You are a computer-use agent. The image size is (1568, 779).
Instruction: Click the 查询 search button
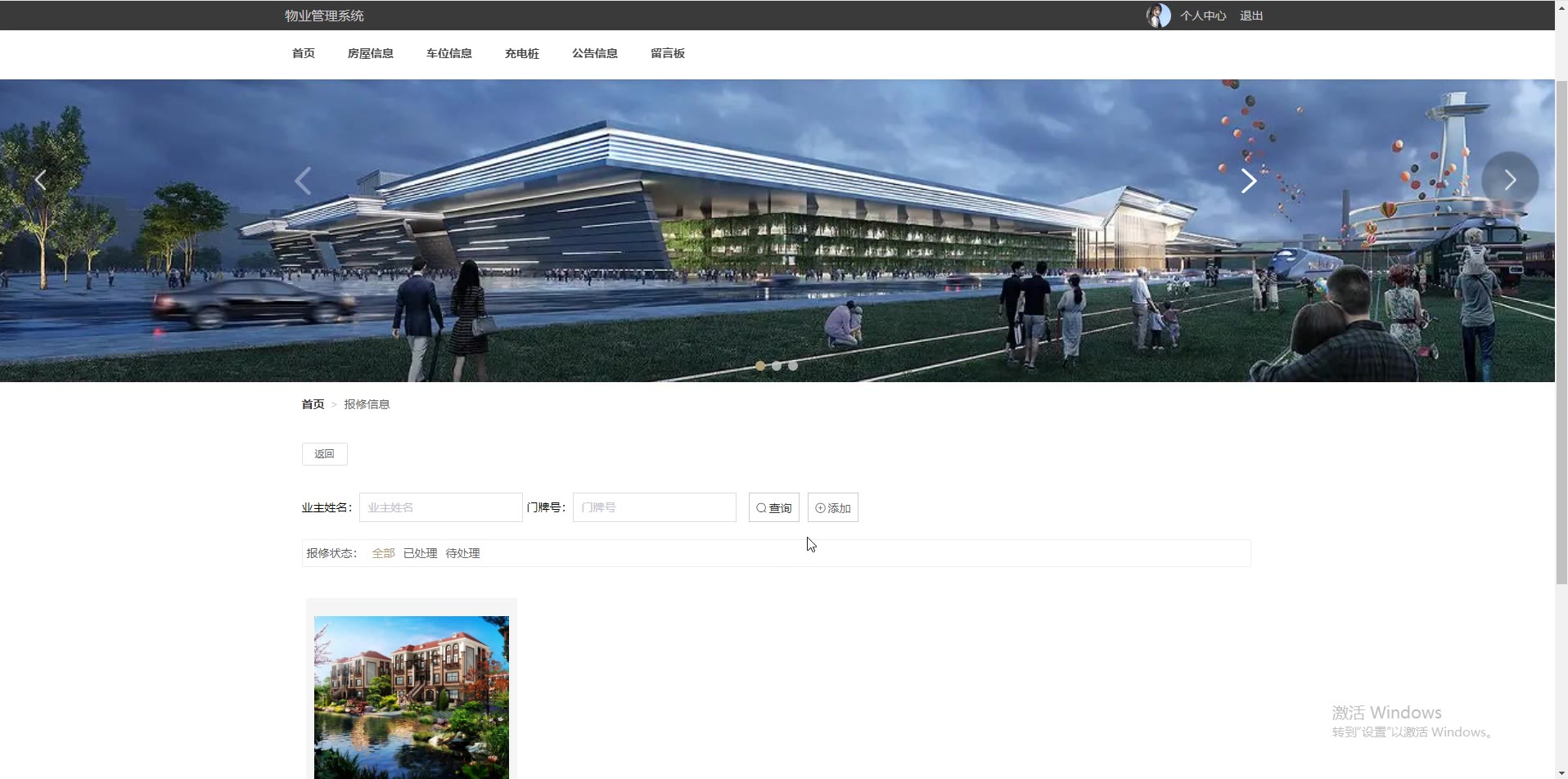click(x=774, y=507)
